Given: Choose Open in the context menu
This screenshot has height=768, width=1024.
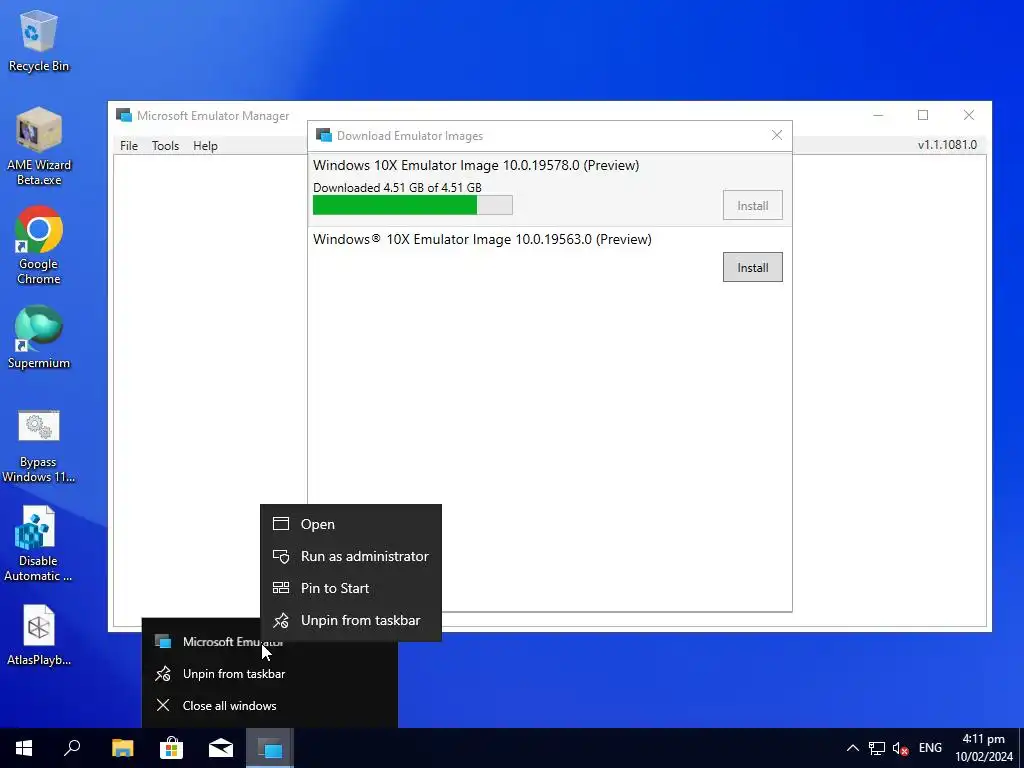Looking at the screenshot, I should (x=351, y=524).
